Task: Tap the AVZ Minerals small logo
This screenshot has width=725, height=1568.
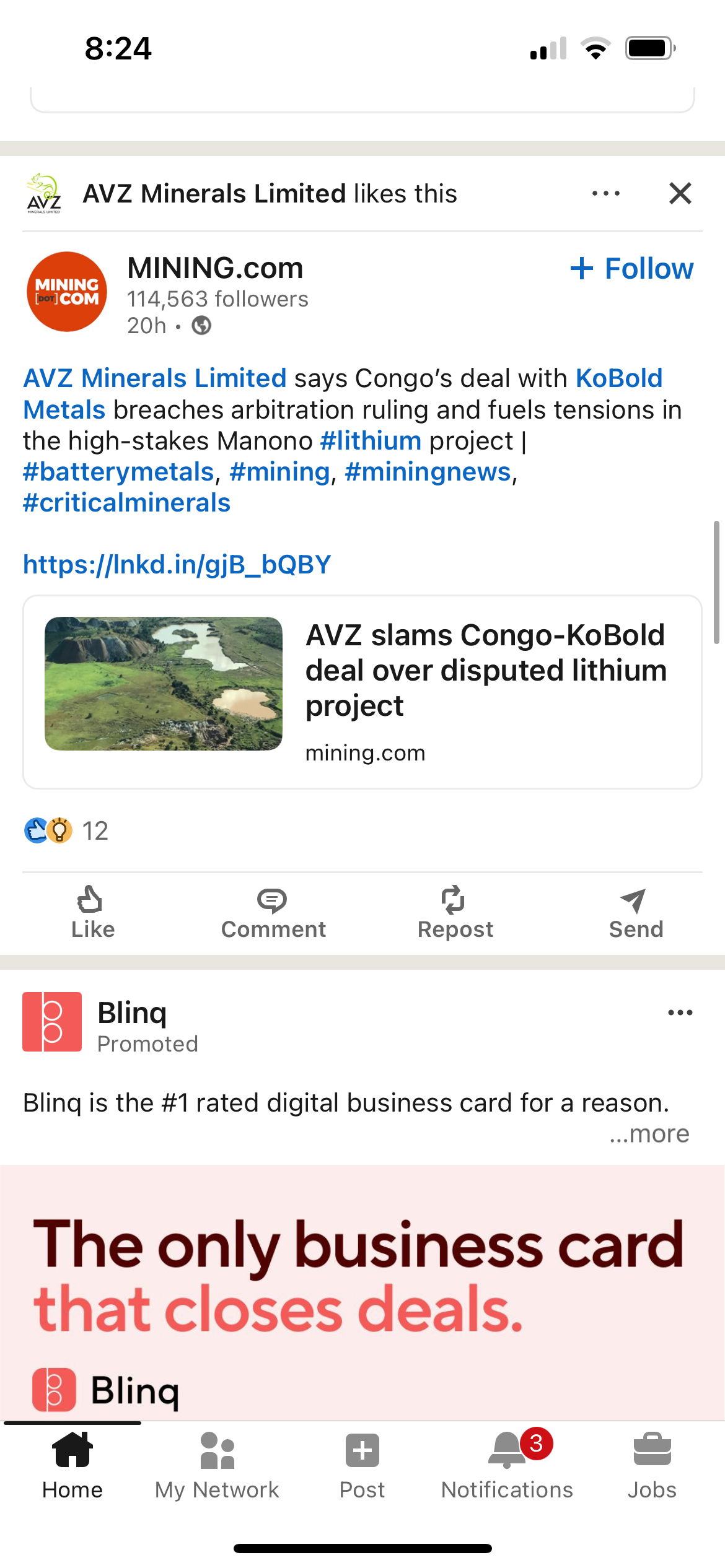Action: (44, 194)
